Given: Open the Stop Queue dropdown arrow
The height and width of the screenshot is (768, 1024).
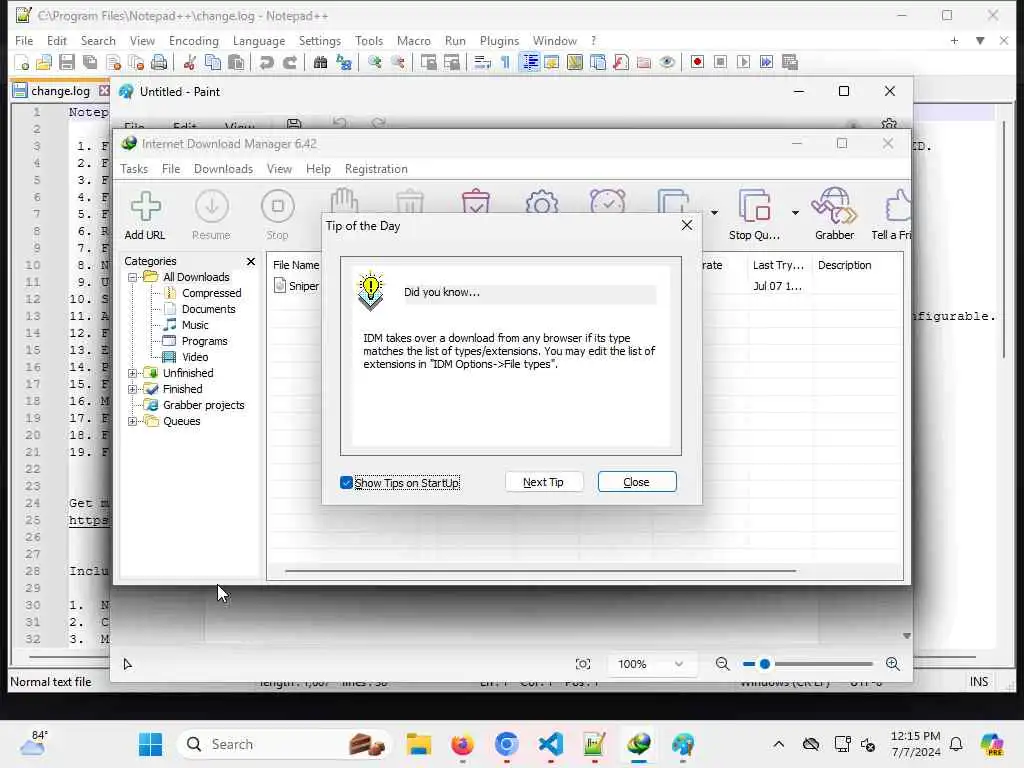Looking at the screenshot, I should point(795,212).
